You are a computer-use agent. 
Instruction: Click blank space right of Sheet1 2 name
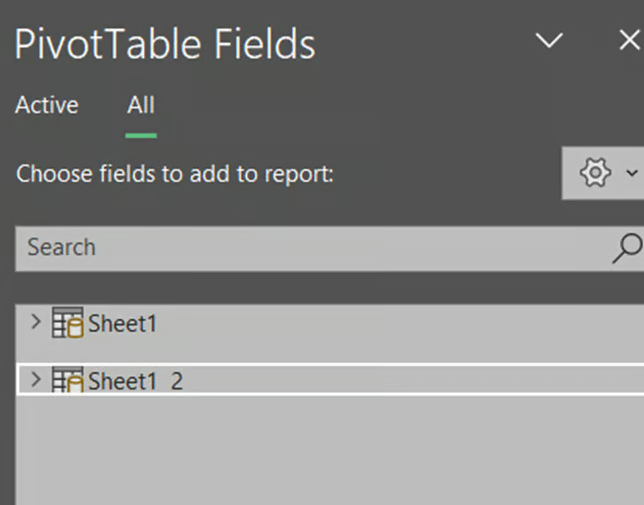pyautogui.click(x=400, y=380)
